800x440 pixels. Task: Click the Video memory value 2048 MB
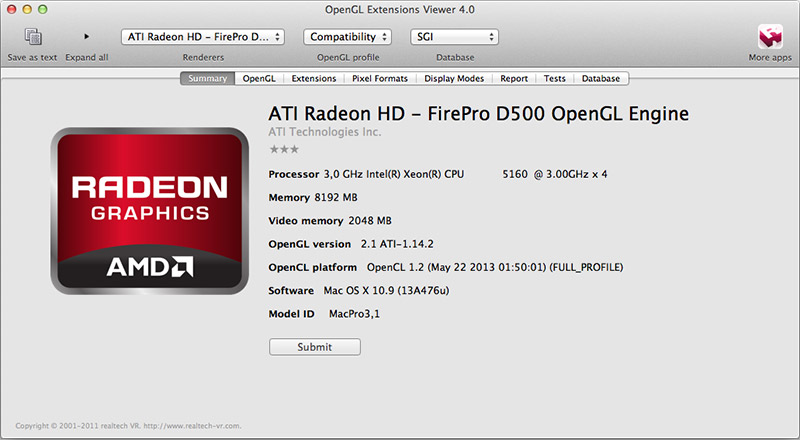click(370, 221)
